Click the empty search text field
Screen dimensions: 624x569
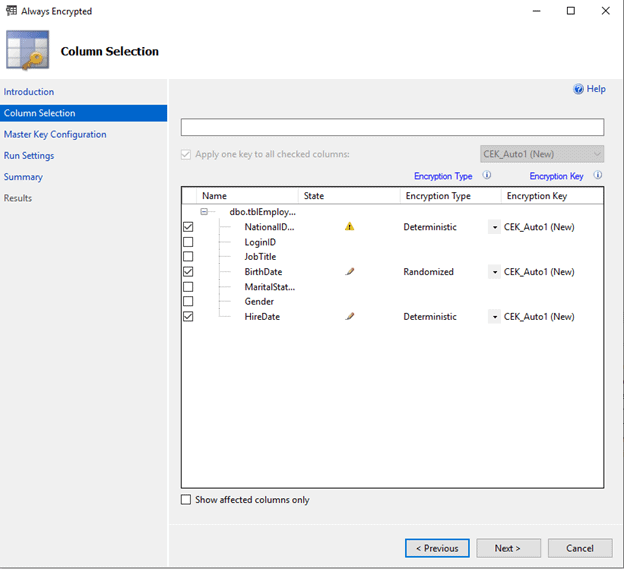[x=392, y=127]
